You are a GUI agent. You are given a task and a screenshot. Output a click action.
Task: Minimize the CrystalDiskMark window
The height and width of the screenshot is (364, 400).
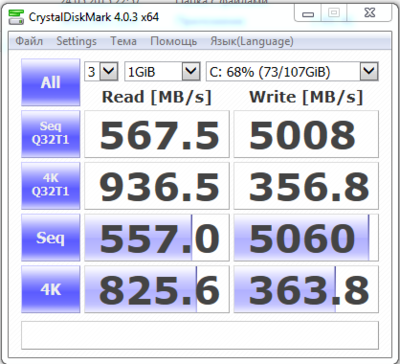click(x=308, y=14)
